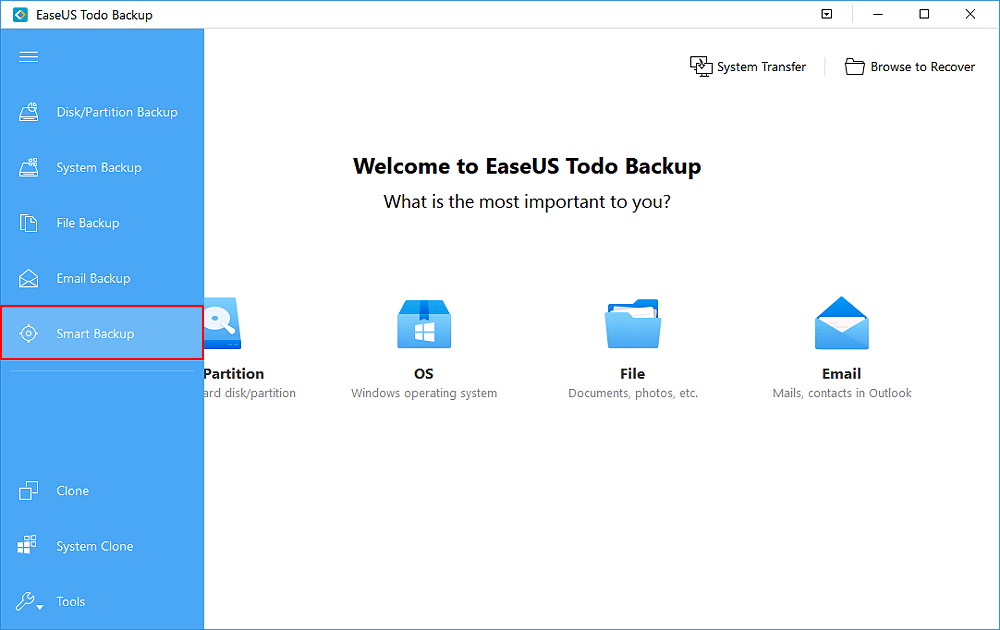Click the Disk/Partition Backup drive icon
This screenshot has width=1000, height=630.
[28, 112]
